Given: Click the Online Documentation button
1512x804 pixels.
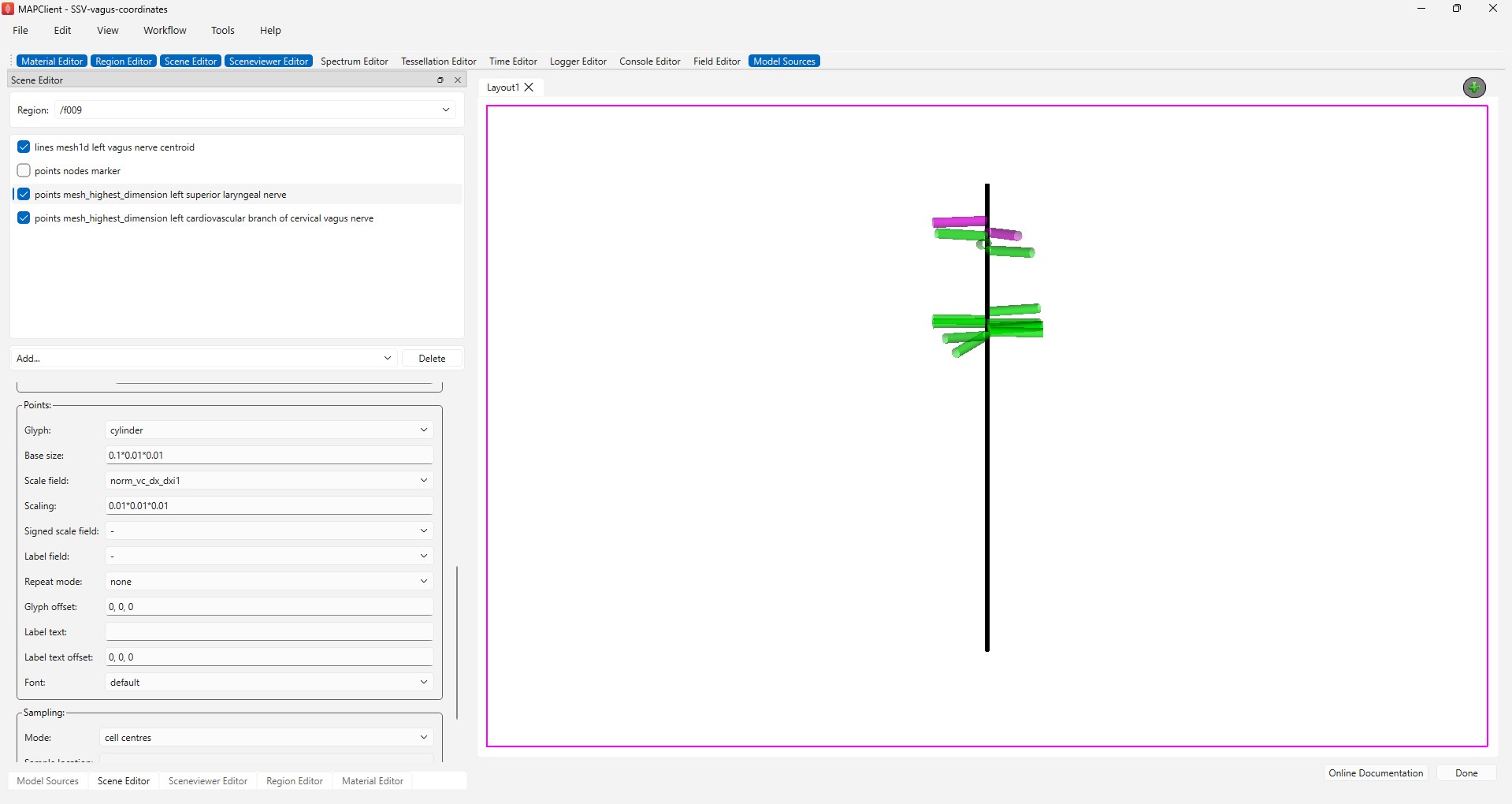Looking at the screenshot, I should (1376, 773).
